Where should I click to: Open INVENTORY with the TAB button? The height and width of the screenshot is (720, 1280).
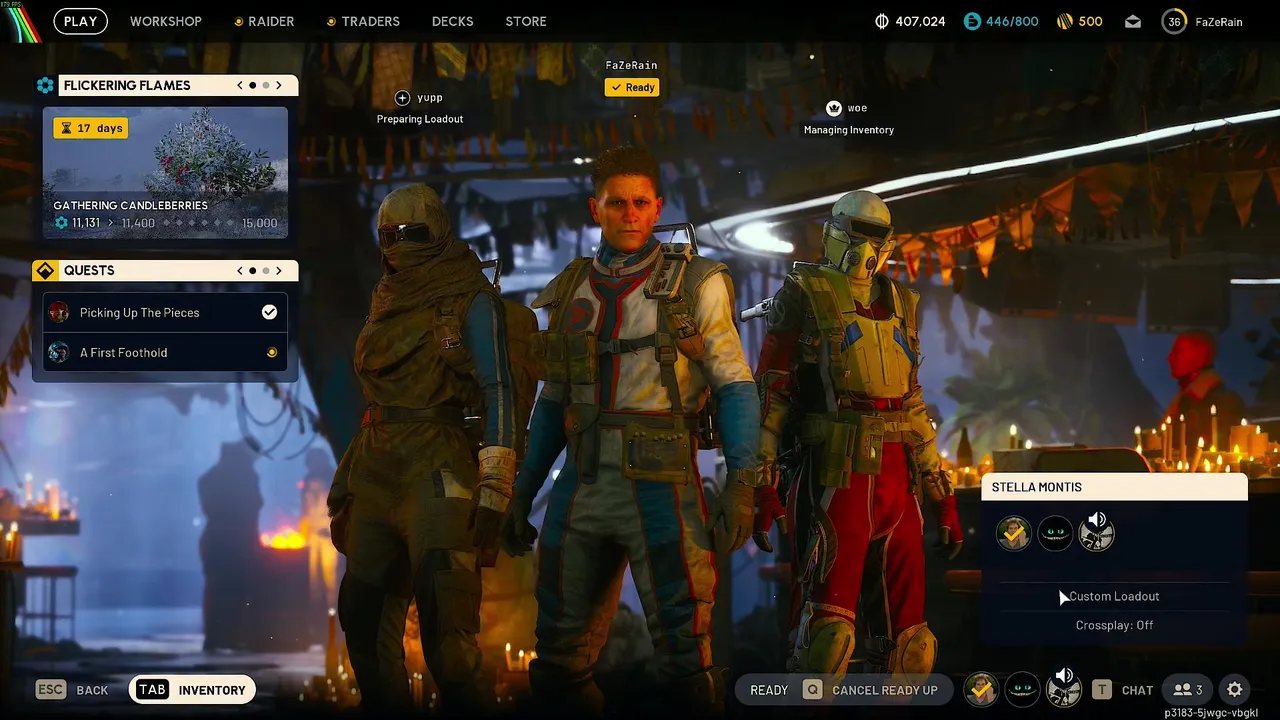point(192,690)
